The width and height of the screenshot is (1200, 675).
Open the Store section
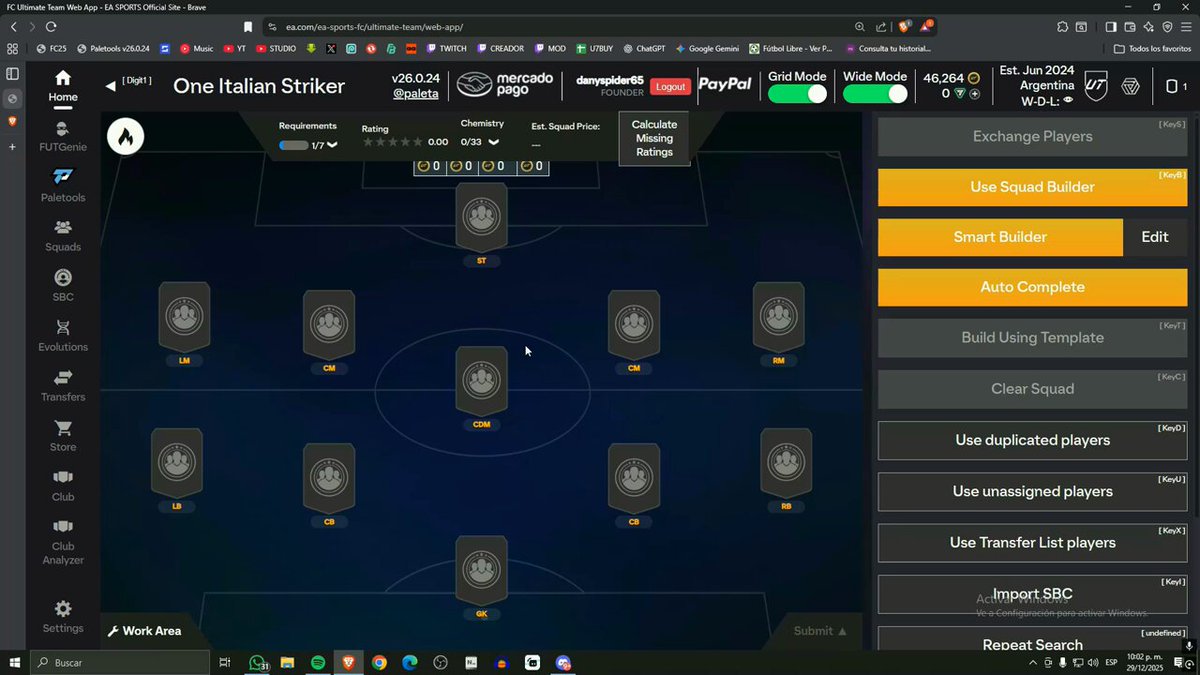pos(63,436)
